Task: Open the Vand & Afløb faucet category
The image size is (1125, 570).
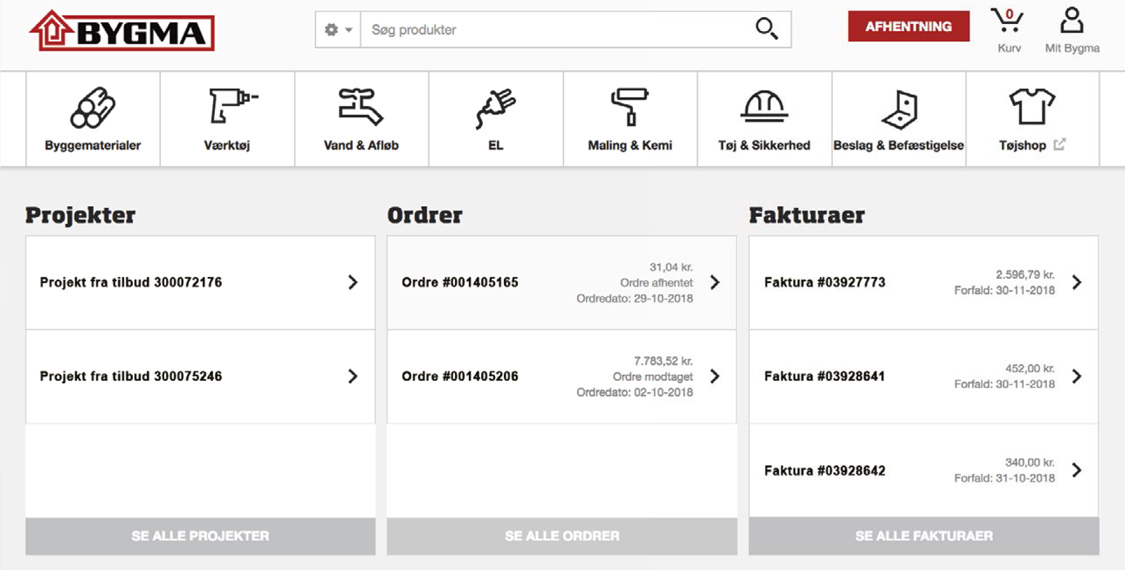Action: (361, 108)
